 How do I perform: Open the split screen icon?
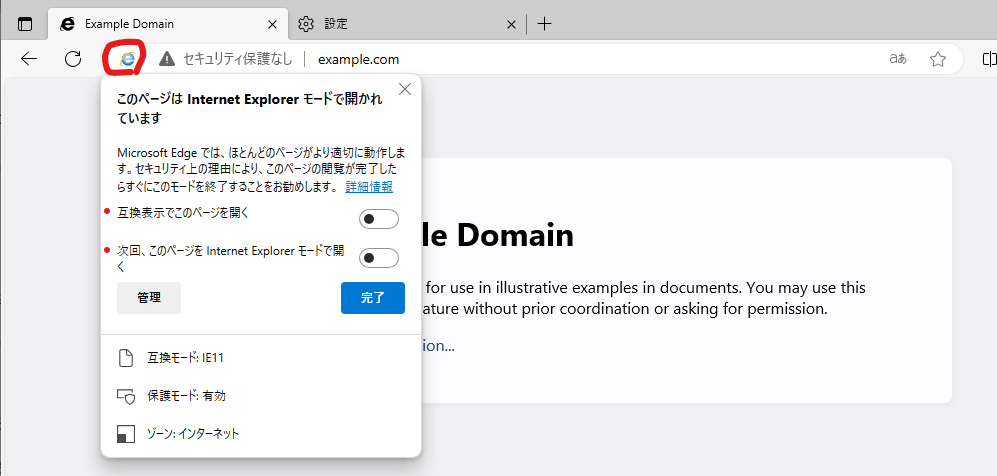pos(989,59)
